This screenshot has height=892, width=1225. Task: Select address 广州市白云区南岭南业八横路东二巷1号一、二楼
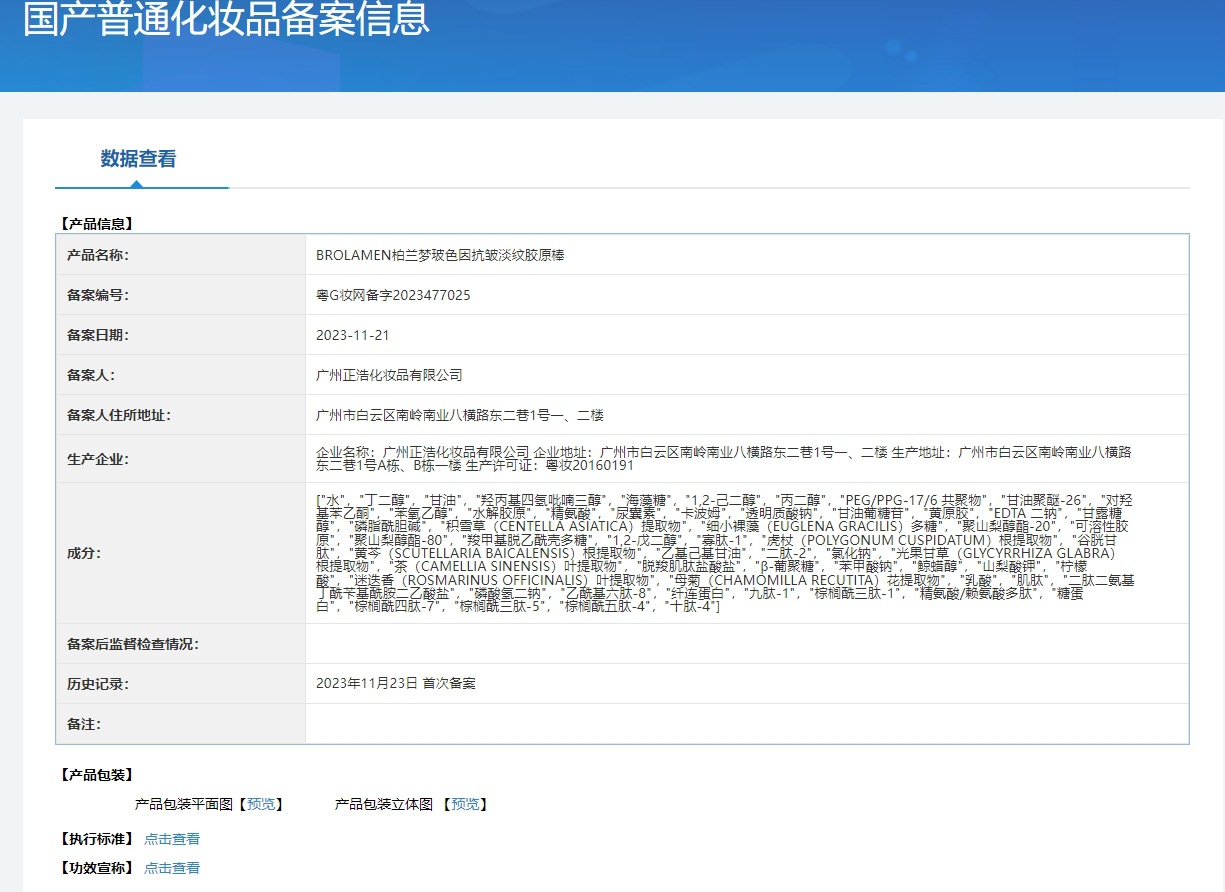tap(459, 415)
